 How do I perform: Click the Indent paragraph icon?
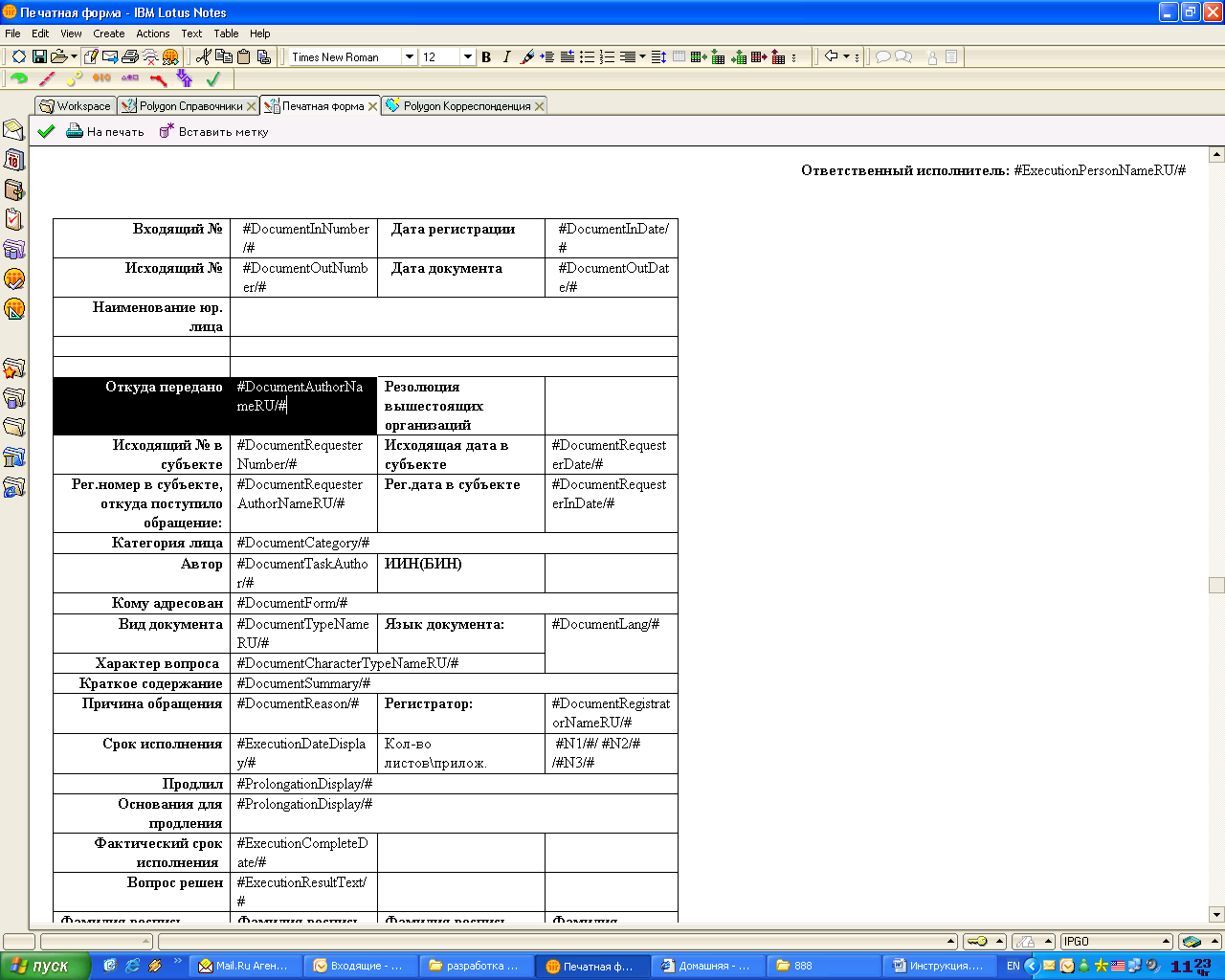click(547, 56)
